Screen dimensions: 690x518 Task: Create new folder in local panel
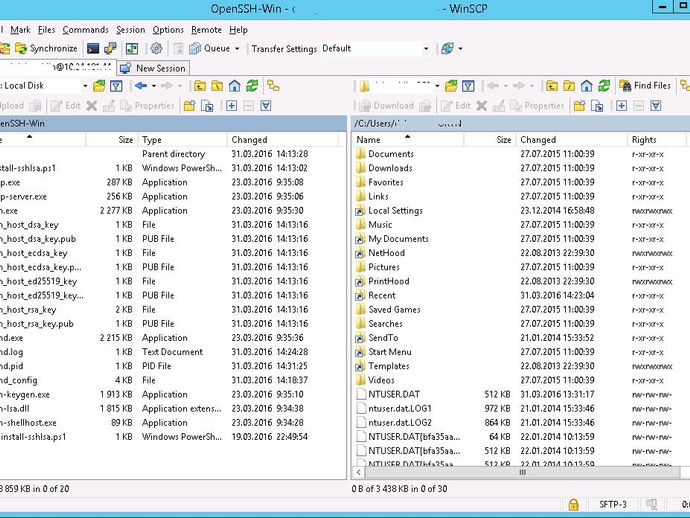pyautogui.click(x=190, y=106)
